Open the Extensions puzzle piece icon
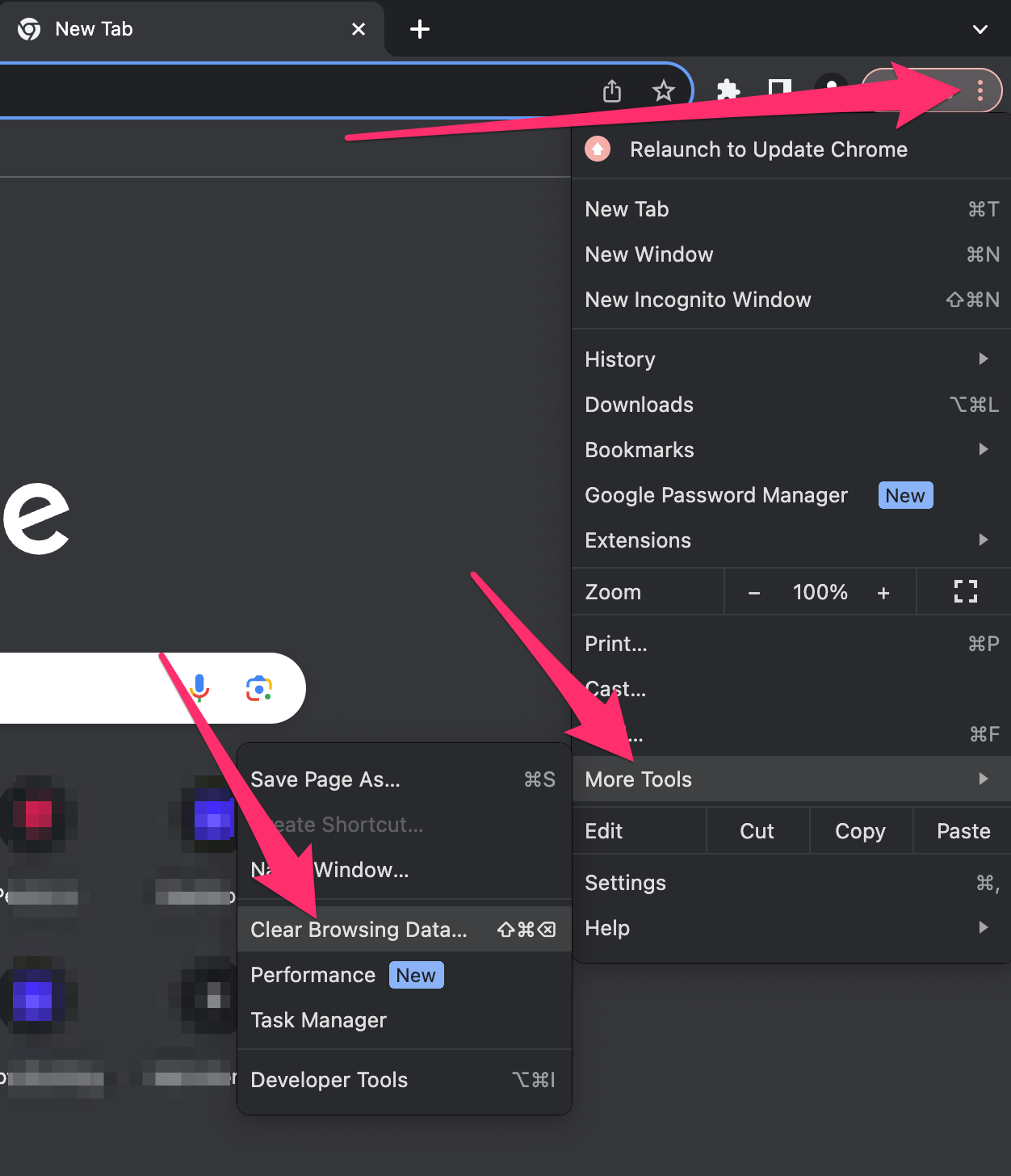 728,90
